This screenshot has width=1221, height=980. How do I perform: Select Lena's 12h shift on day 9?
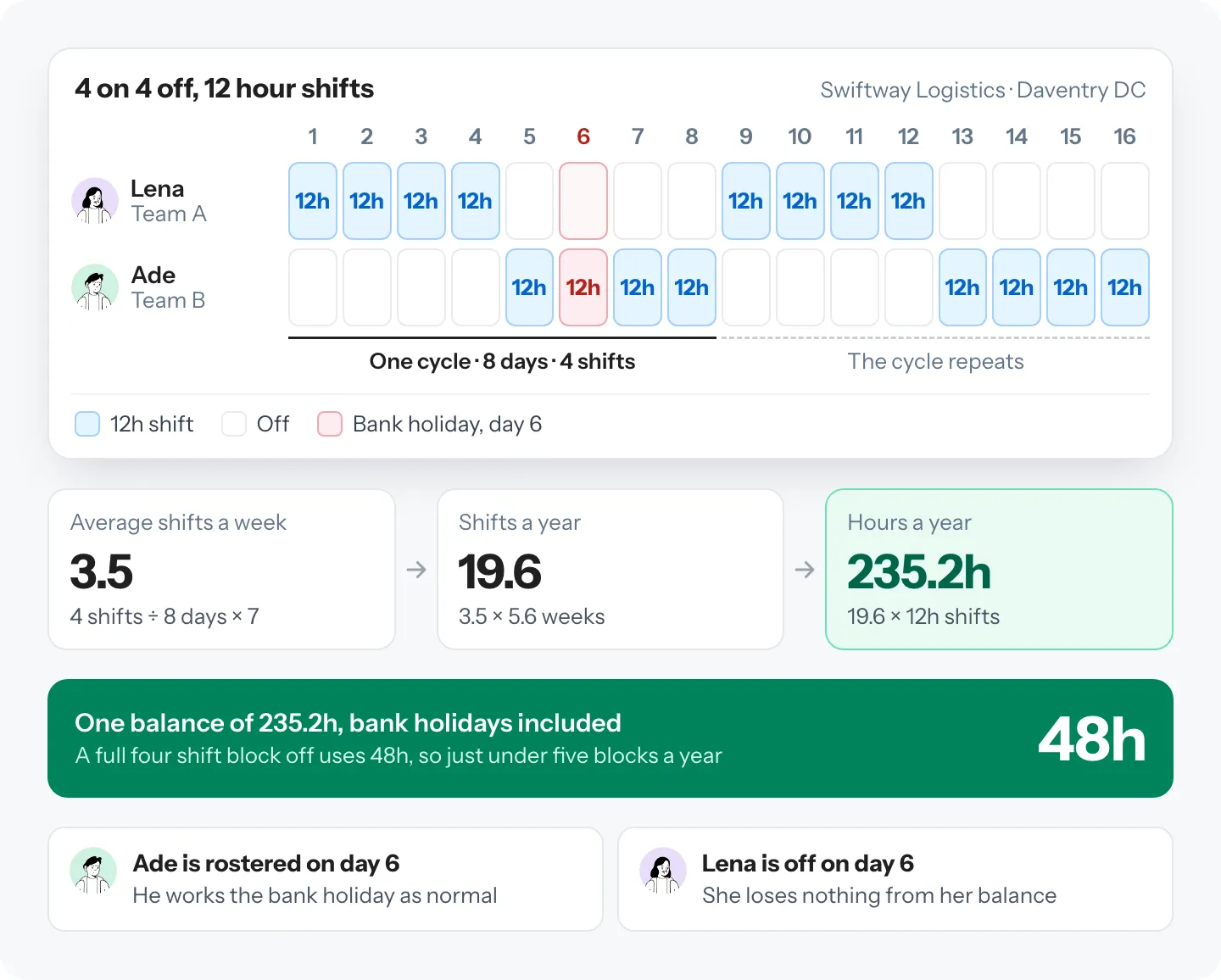tap(746, 201)
